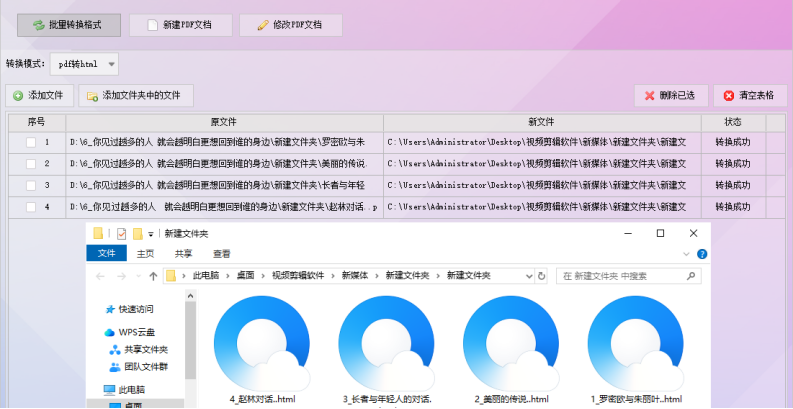This screenshot has height=409, width=793.
Task: Open recent locations dropdown arrow
Action: (139, 277)
